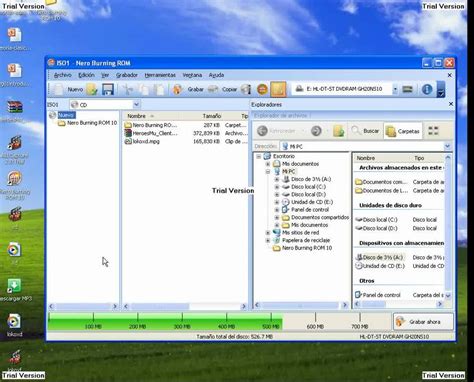
Task: Click the forward arrow icon in explorer
Action: click(x=316, y=131)
